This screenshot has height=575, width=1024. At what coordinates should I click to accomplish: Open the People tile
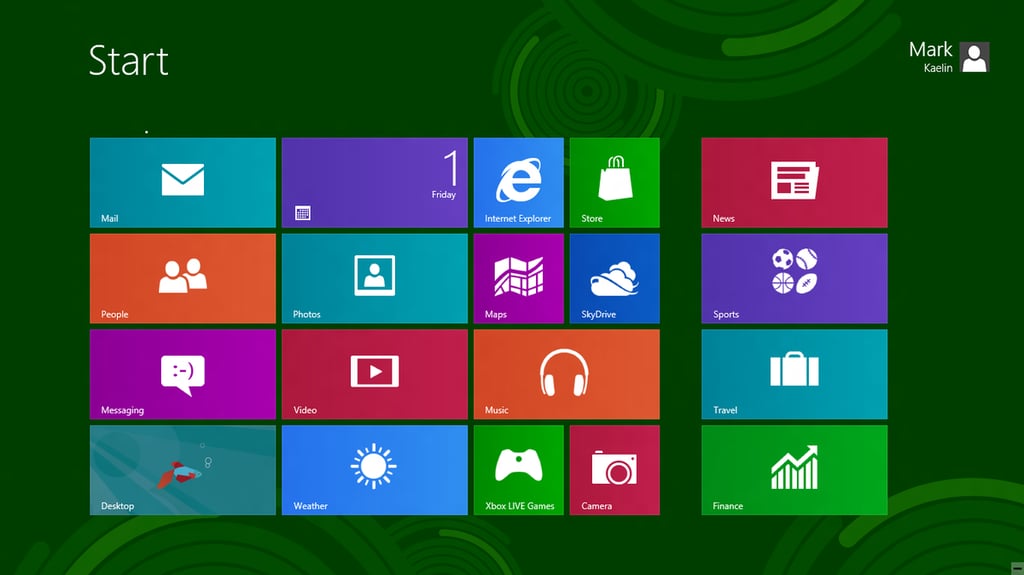click(x=183, y=278)
